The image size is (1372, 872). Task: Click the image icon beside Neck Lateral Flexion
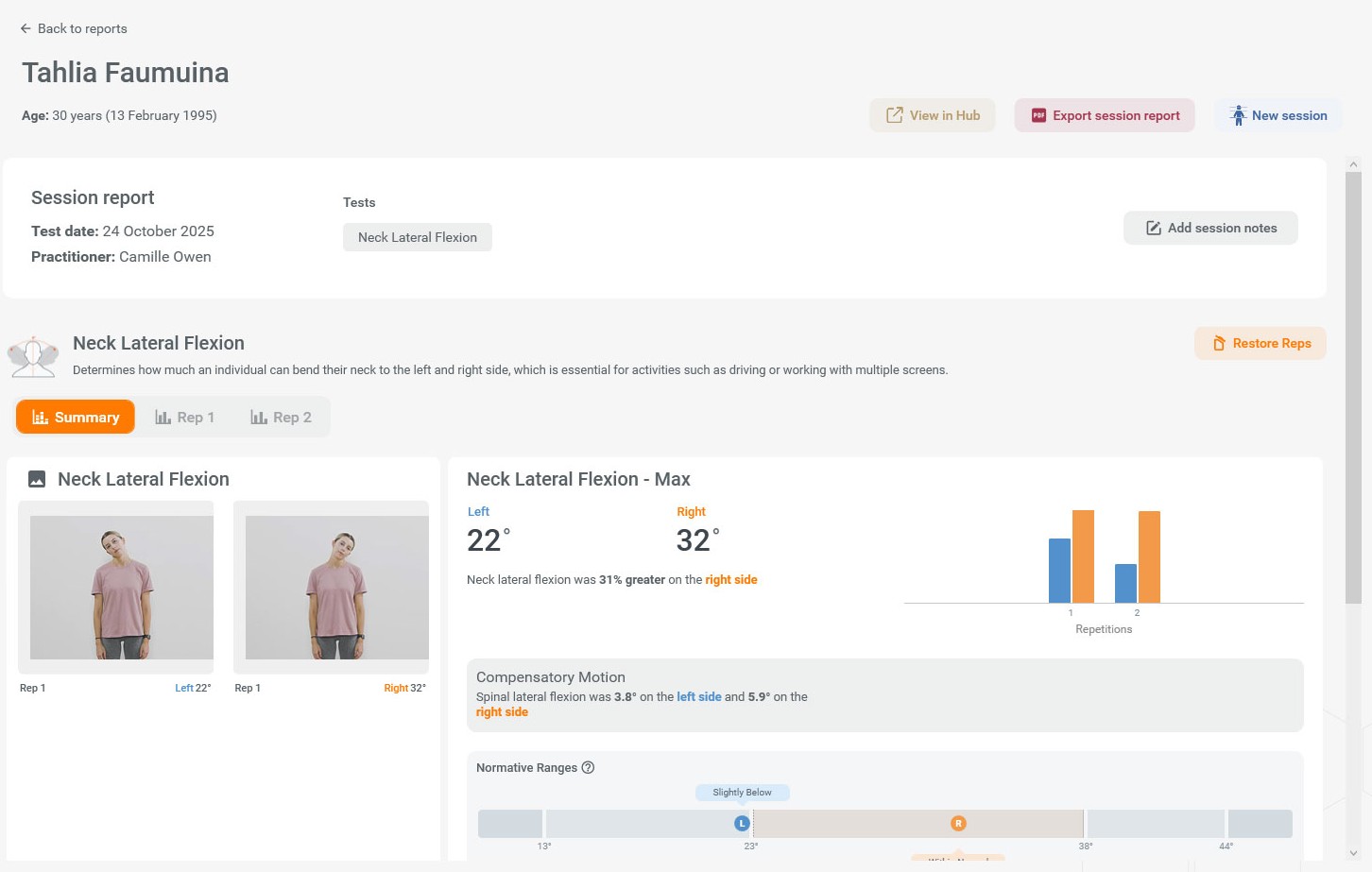(37, 479)
